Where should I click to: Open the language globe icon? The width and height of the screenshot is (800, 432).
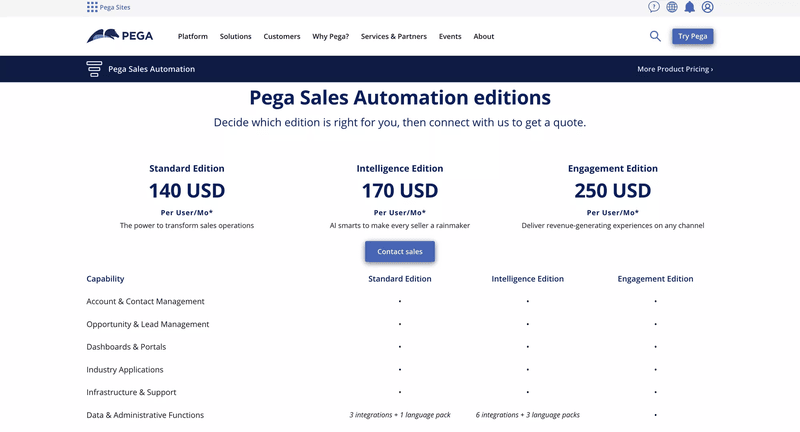672,7
